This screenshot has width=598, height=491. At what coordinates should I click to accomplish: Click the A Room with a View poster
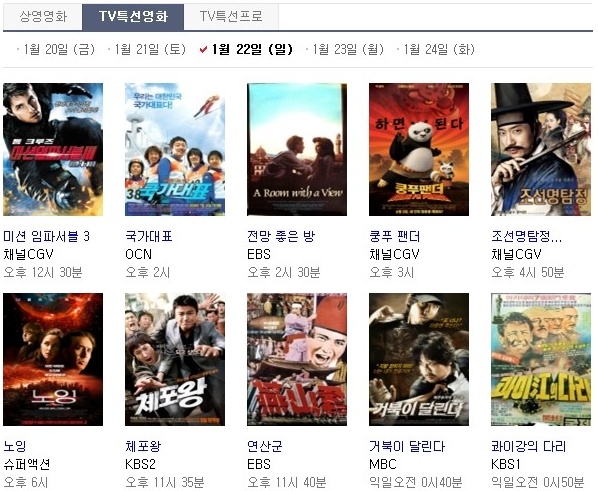[297, 150]
